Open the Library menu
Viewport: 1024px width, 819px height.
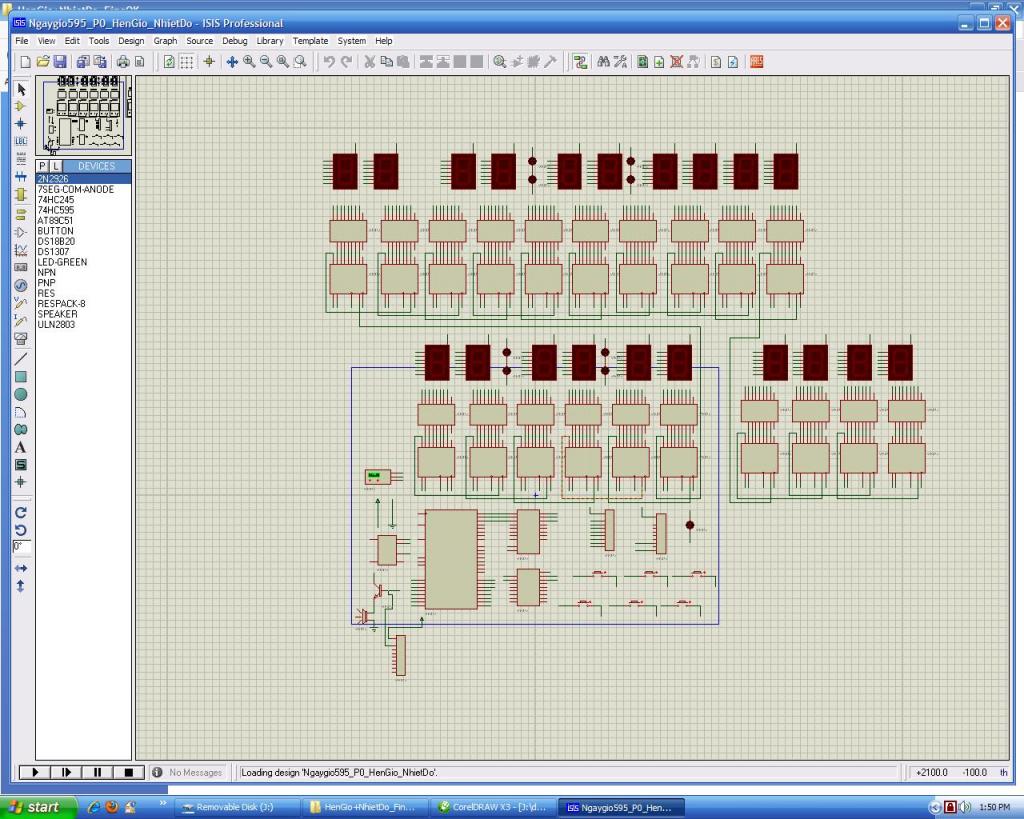pyautogui.click(x=270, y=41)
